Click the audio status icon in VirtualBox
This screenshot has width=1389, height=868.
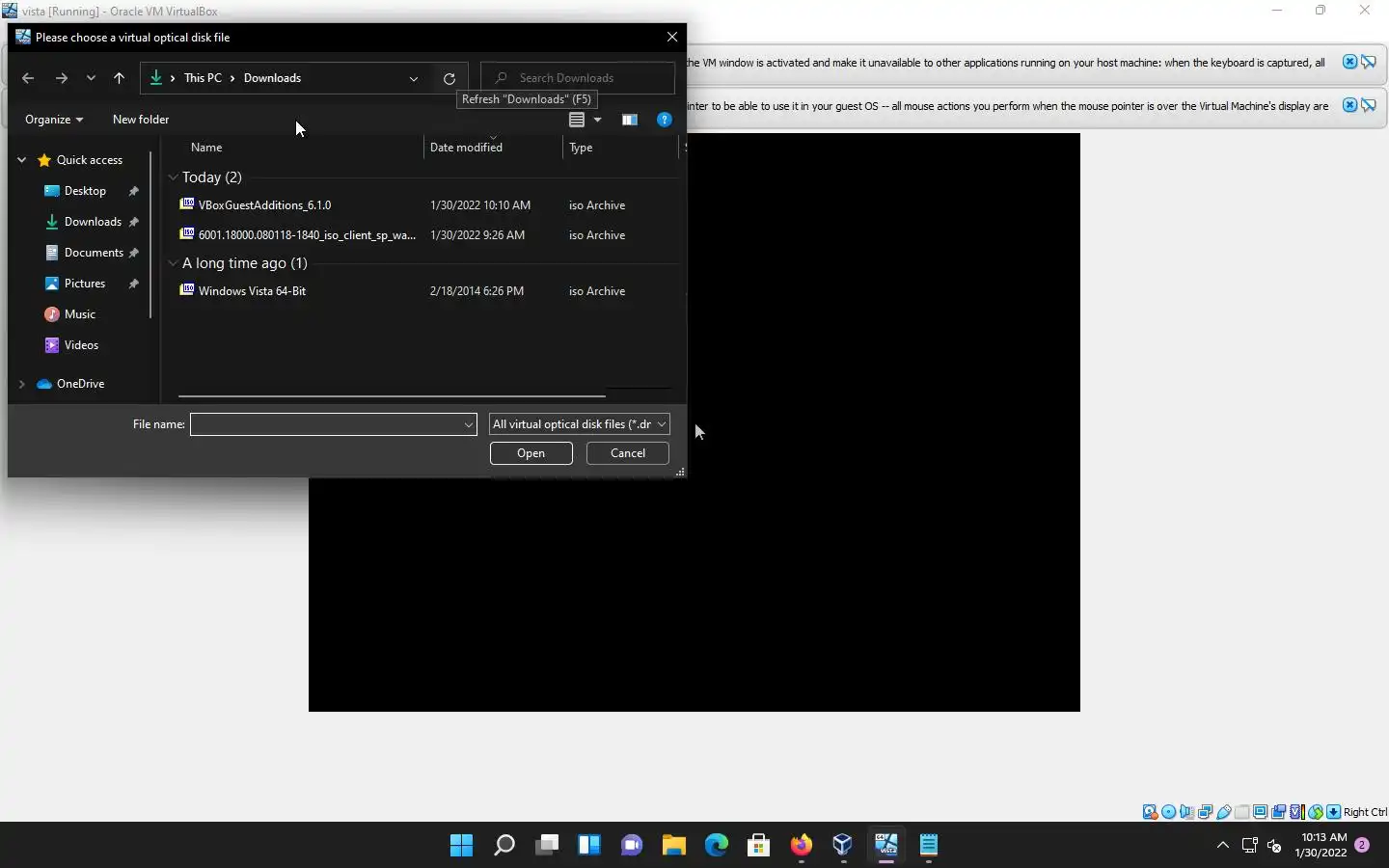tap(1186, 812)
